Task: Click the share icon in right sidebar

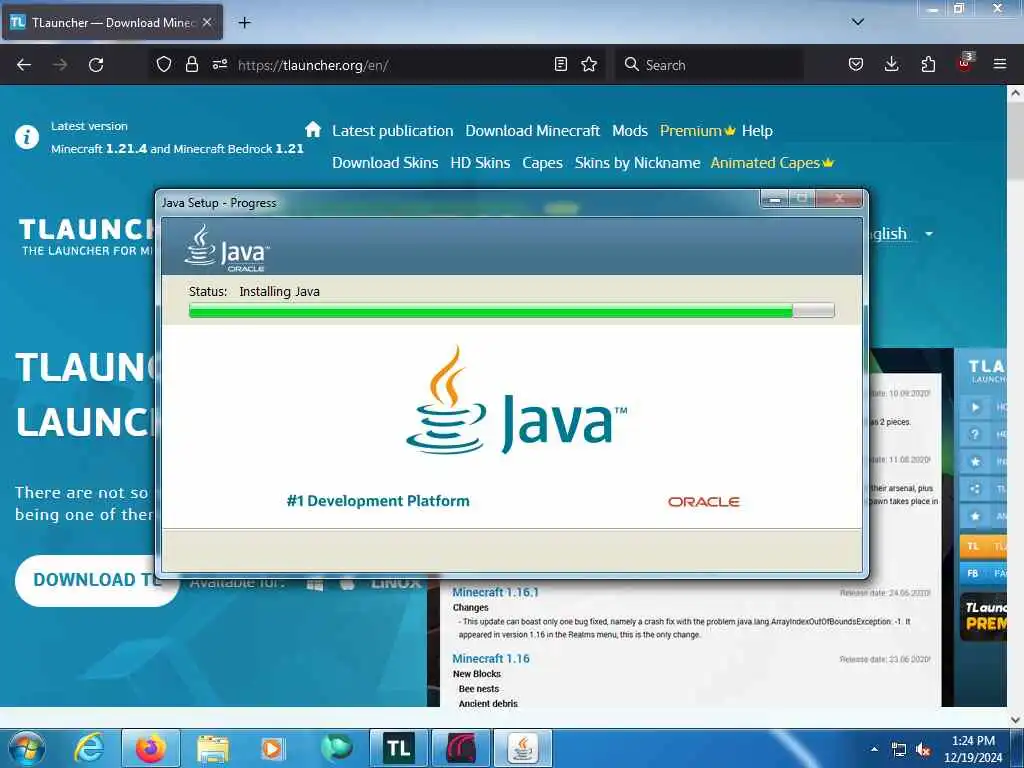Action: pyautogui.click(x=974, y=489)
